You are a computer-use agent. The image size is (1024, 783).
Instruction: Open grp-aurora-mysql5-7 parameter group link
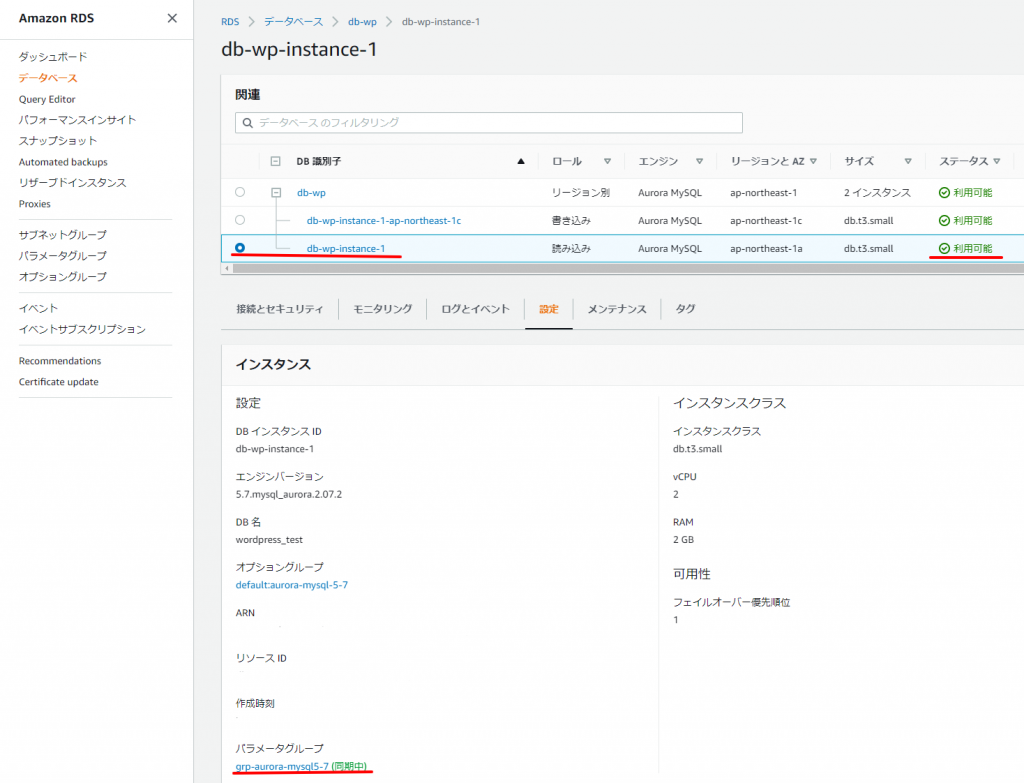coord(281,766)
